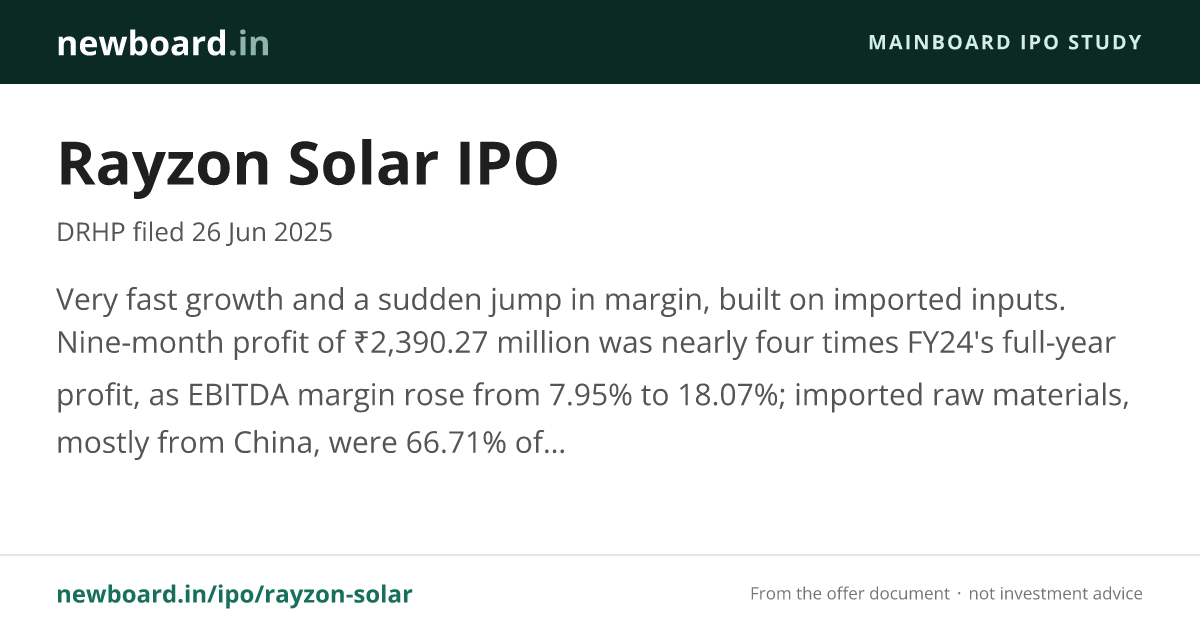Screen dimensions: 1200x630
Task: Click the newboard.in logo
Action: pos(163,43)
